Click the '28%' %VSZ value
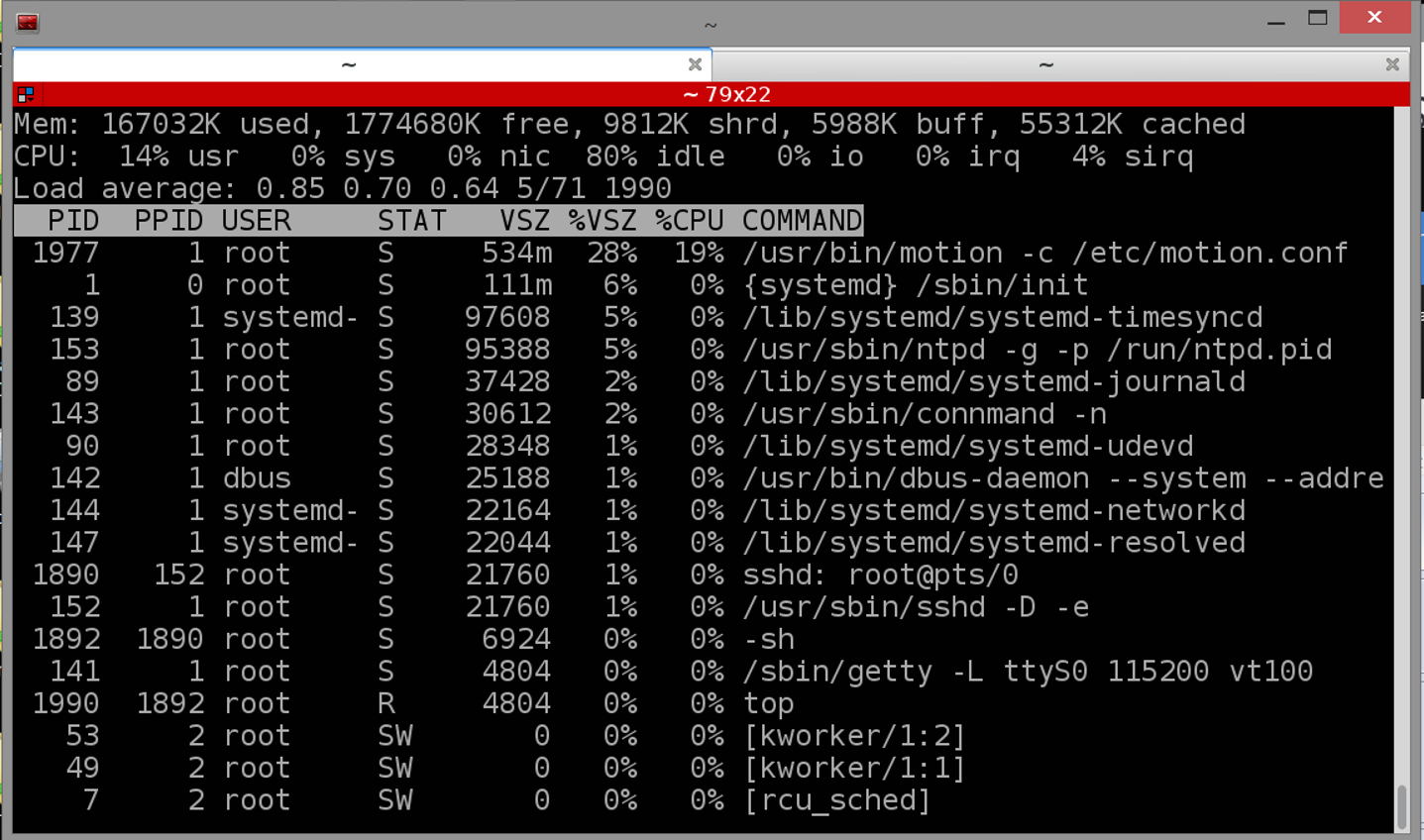 point(612,253)
